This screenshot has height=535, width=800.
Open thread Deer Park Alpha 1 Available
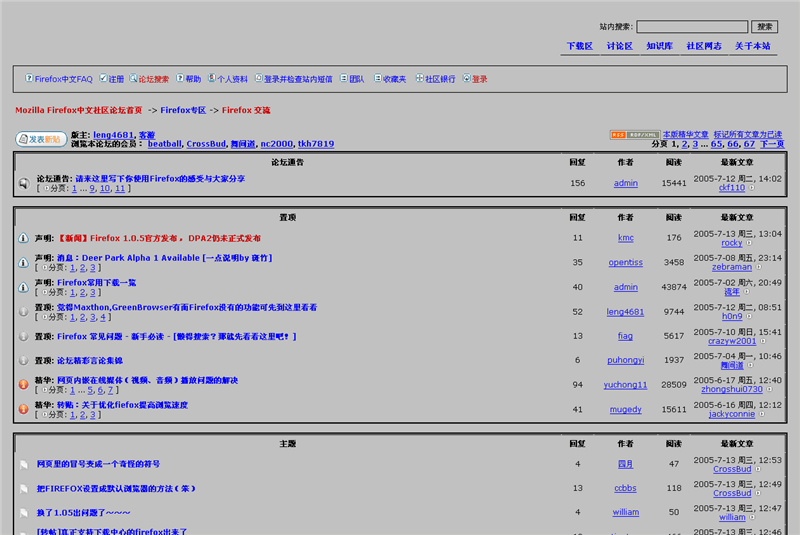click(165, 258)
